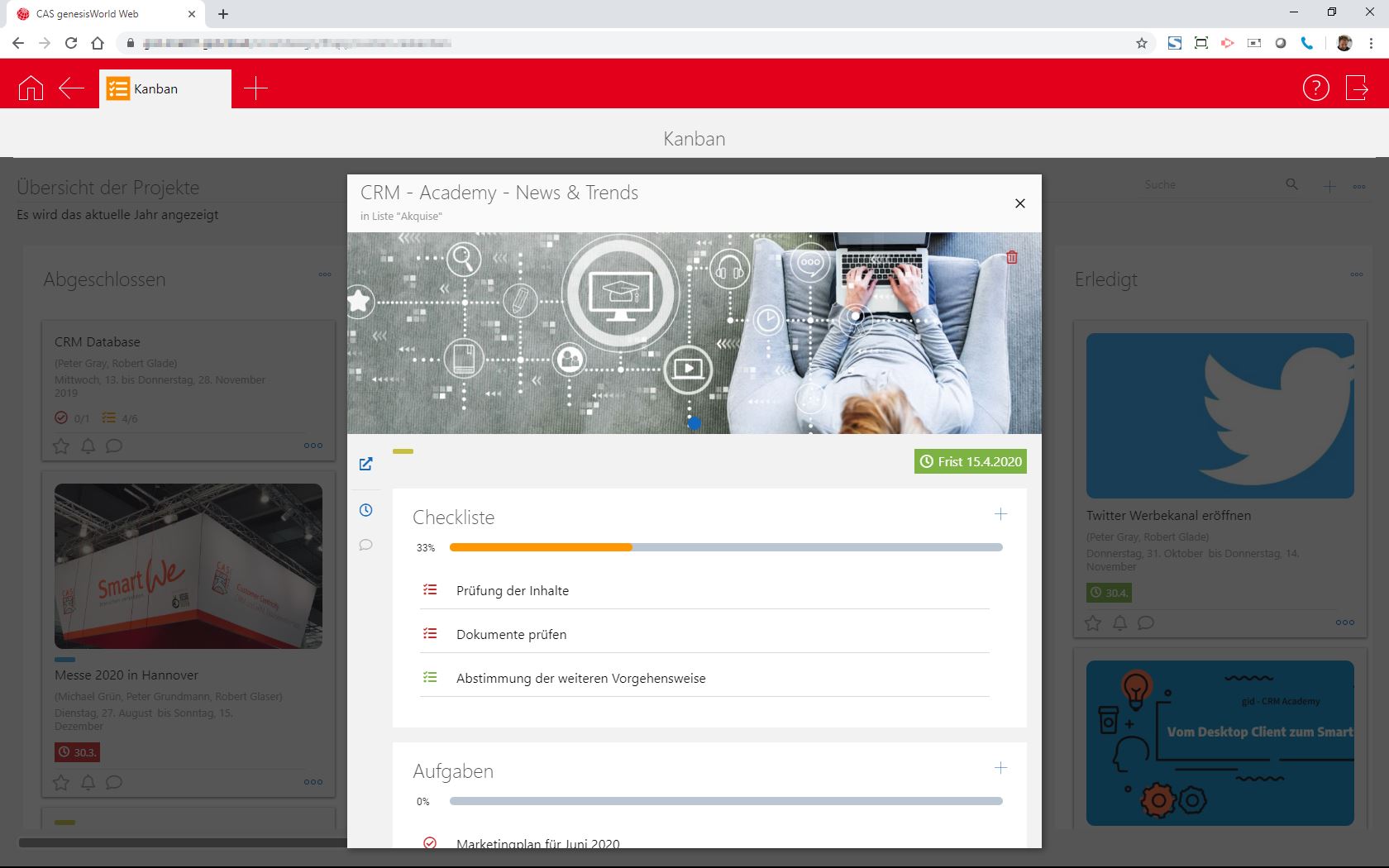Add a new Aufgaben item
This screenshot has width=1389, height=868.
coord(1000,768)
